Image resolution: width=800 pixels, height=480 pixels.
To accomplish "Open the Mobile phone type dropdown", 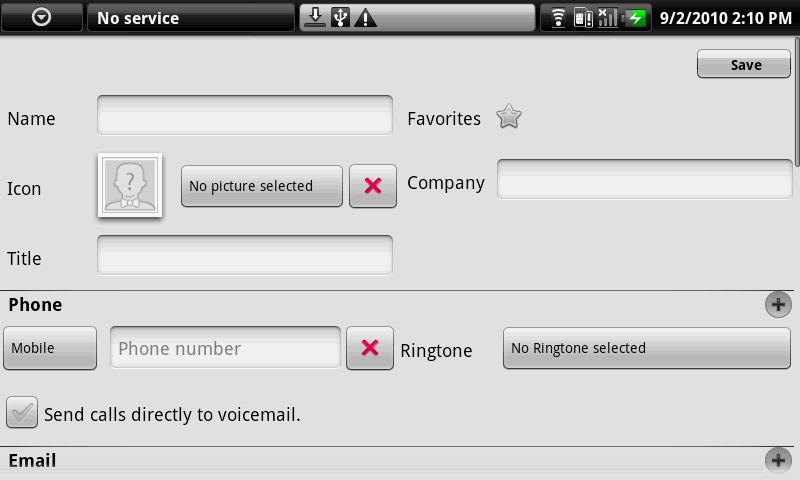I will 50,348.
